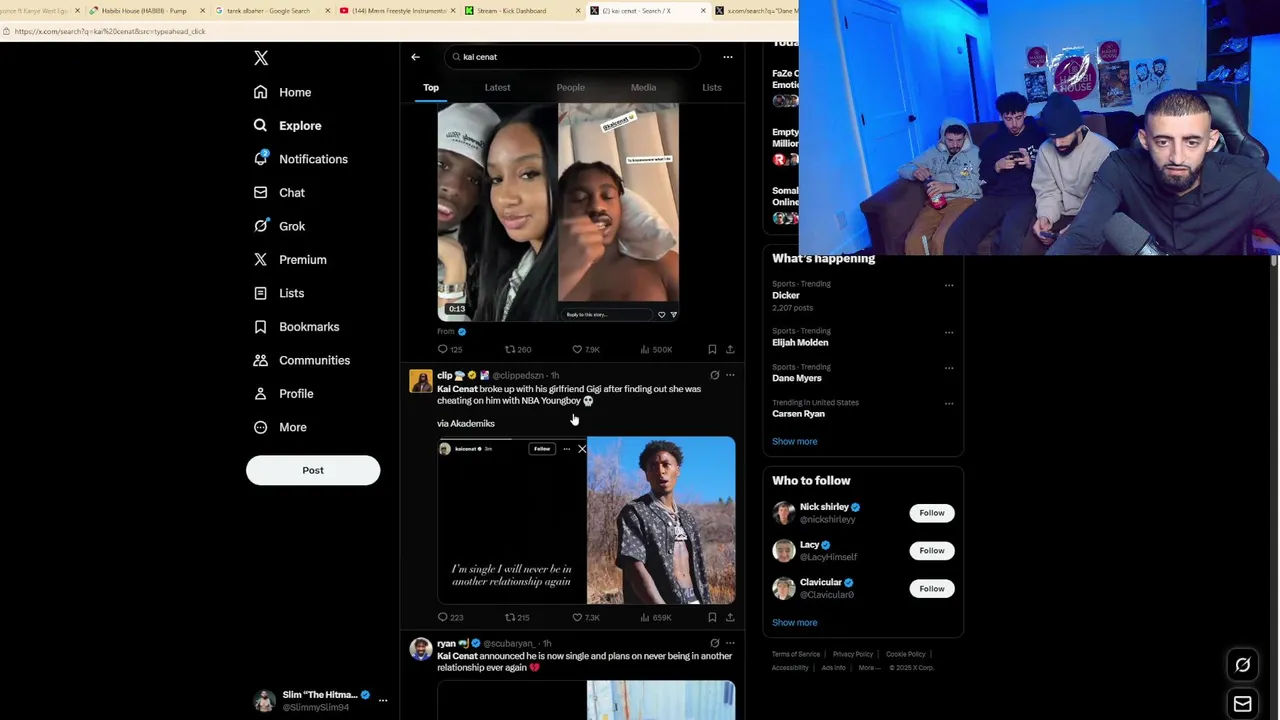Click the browser address bar URL
Image resolution: width=1280 pixels, height=720 pixels.
coord(110,31)
